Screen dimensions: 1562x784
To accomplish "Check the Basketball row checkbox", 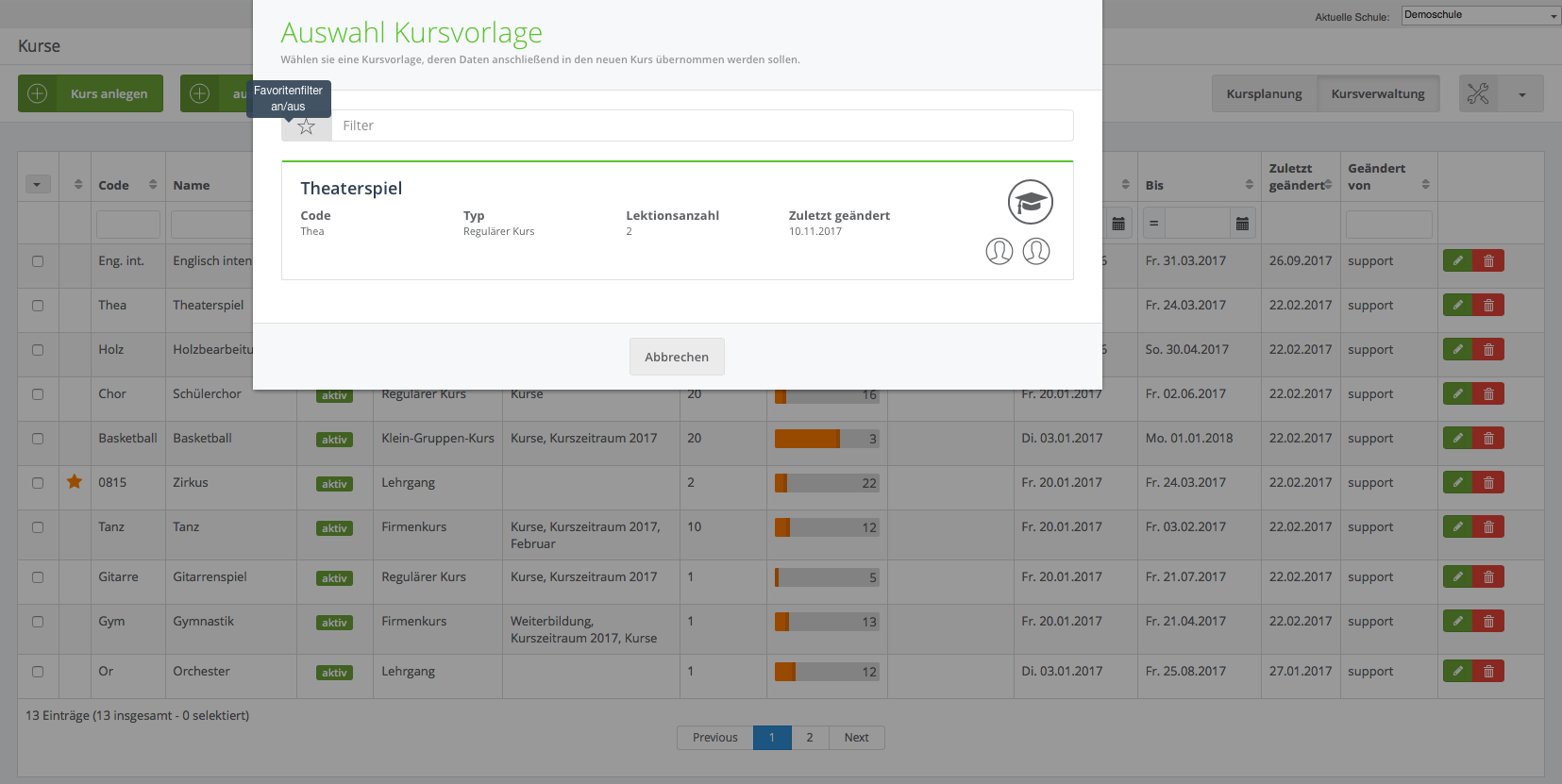I will 38,439.
